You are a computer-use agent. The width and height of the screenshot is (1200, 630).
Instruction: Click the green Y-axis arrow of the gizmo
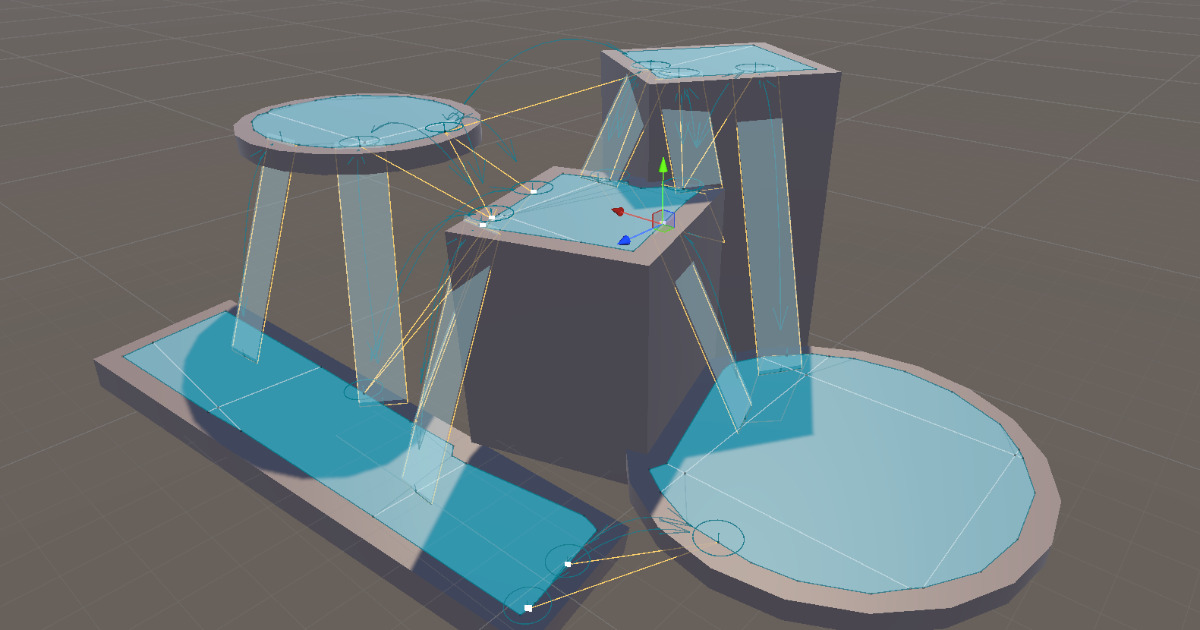point(663,165)
